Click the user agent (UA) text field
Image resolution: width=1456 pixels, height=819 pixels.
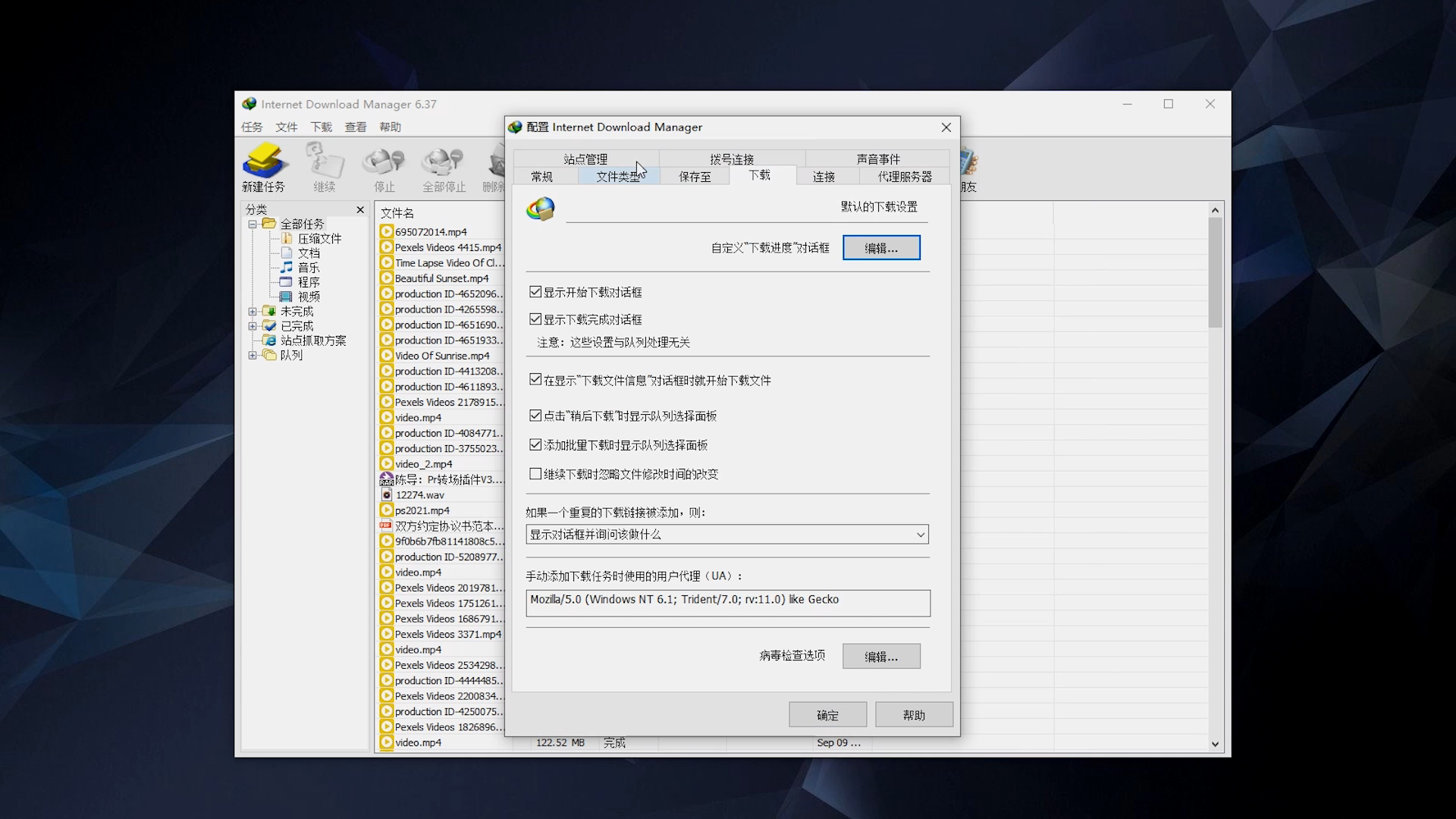[x=728, y=604]
